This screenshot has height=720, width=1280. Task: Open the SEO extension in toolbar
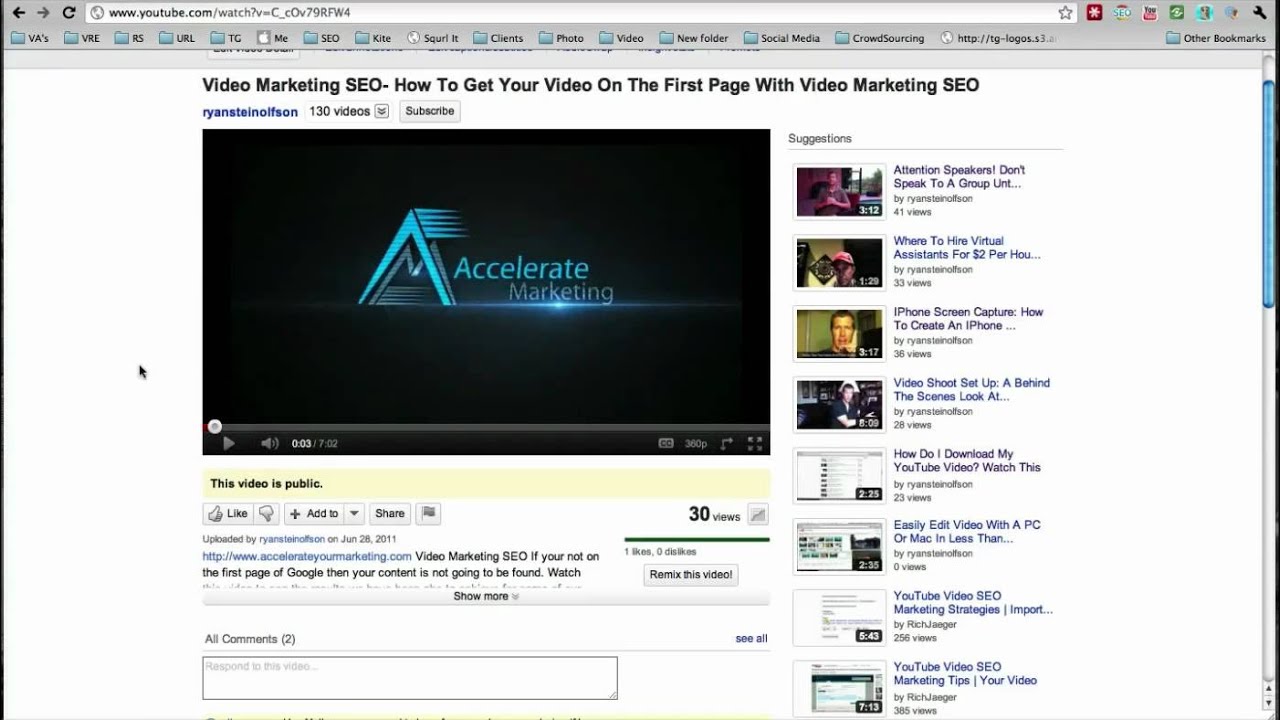[x=1122, y=13]
